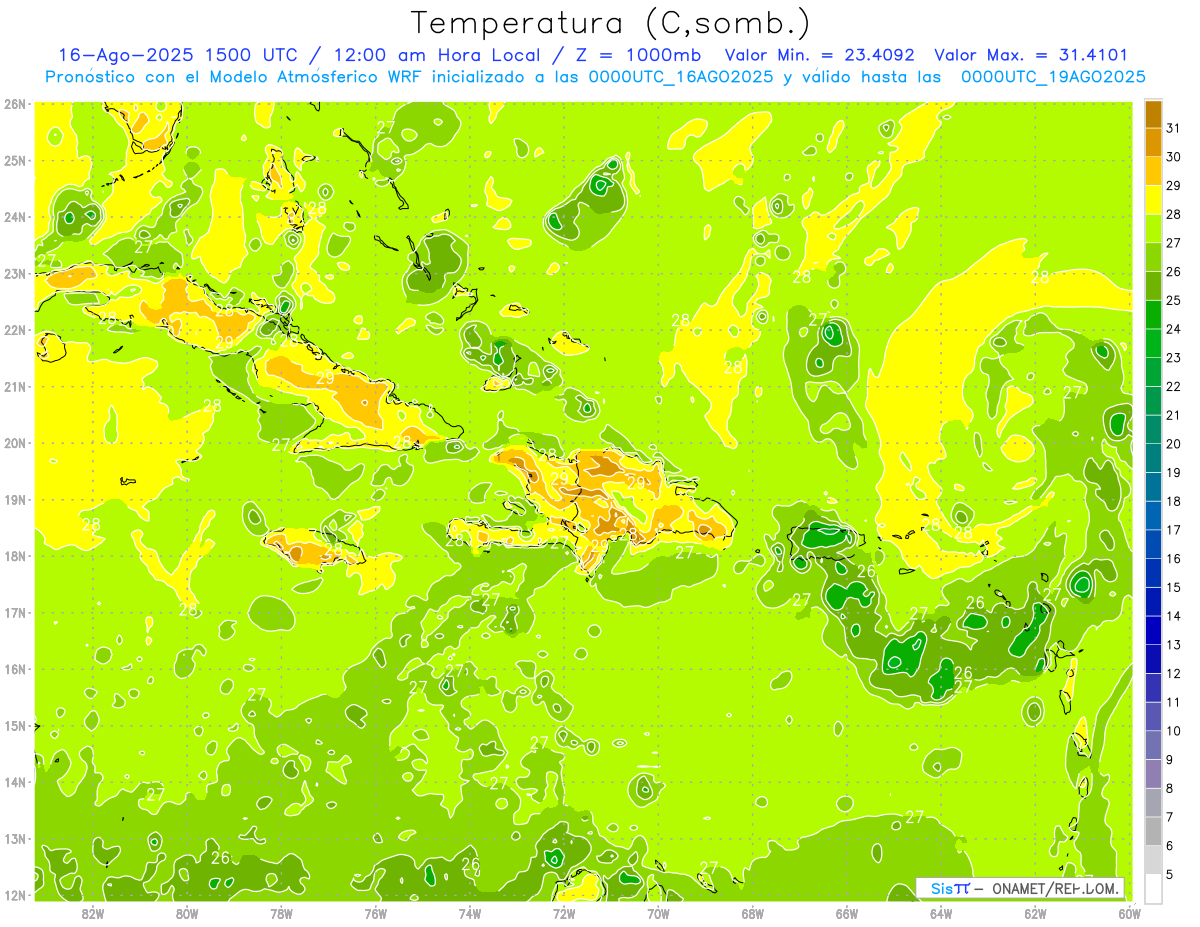Viewport: 1200px width, 927px height.
Task: Click the latitude label 14N
Action: [14, 782]
